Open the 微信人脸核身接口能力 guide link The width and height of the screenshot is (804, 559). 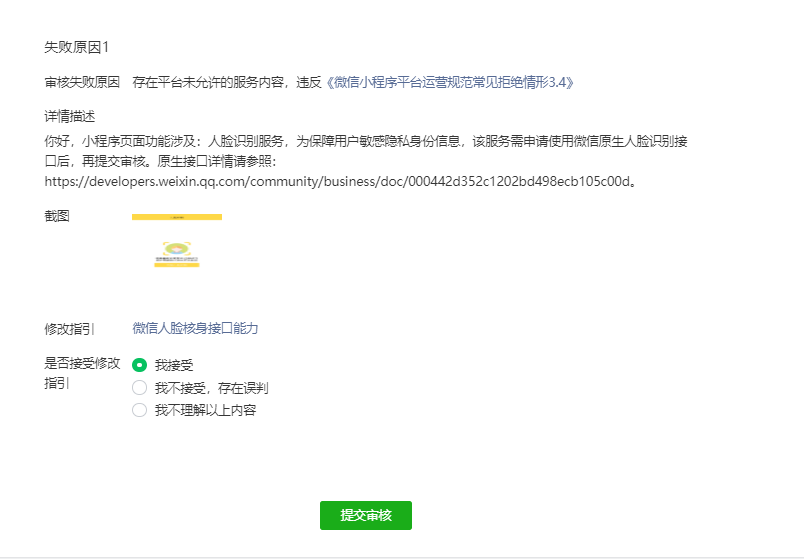(195, 328)
